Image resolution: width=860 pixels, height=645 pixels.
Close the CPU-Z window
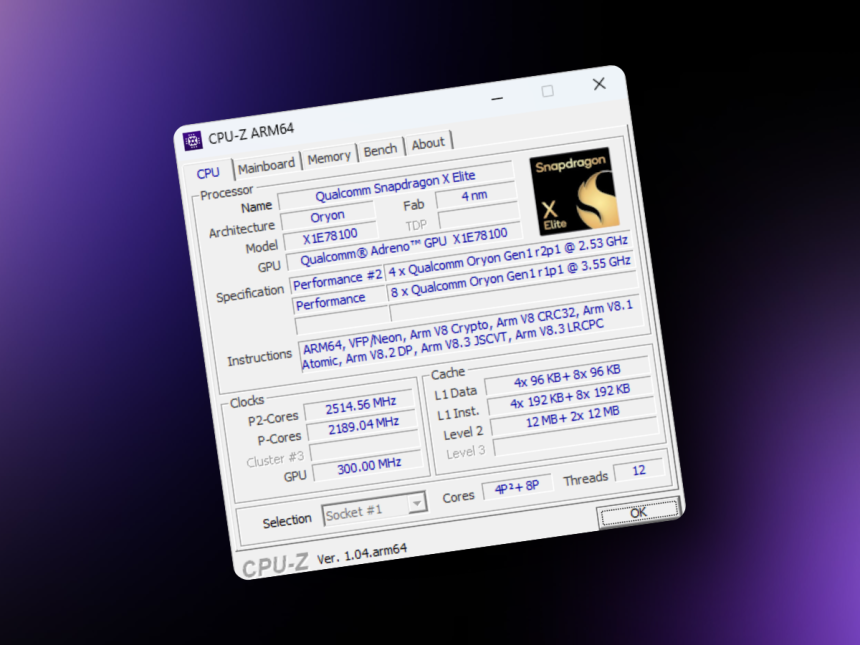[x=599, y=84]
